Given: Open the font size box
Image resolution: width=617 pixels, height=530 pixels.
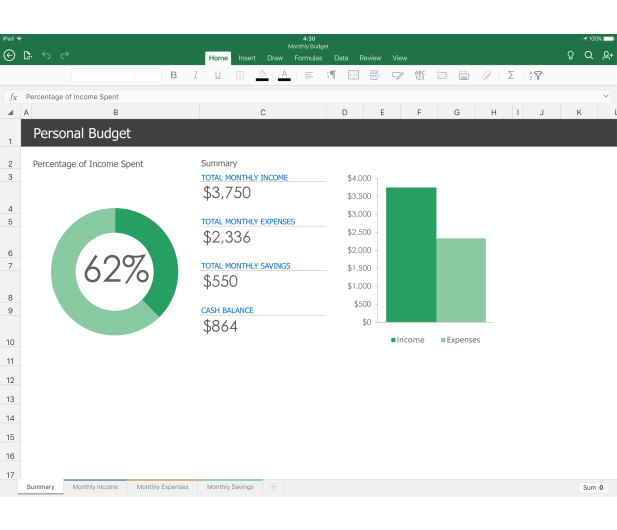Looking at the screenshot, I should (148, 75).
